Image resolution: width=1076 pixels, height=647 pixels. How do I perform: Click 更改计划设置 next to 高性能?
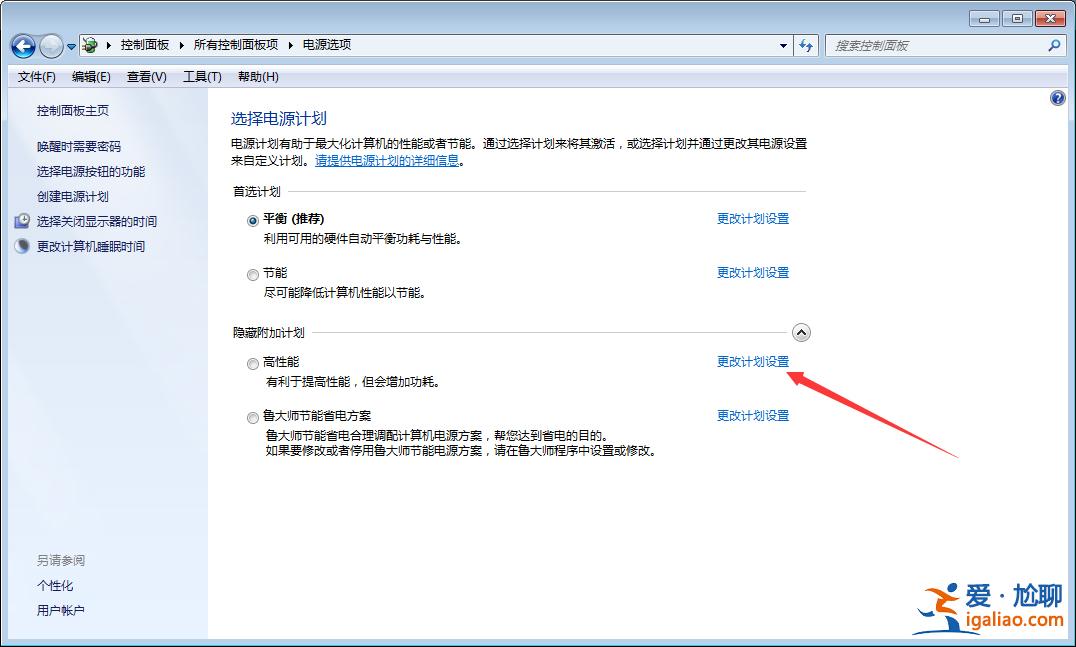point(752,361)
